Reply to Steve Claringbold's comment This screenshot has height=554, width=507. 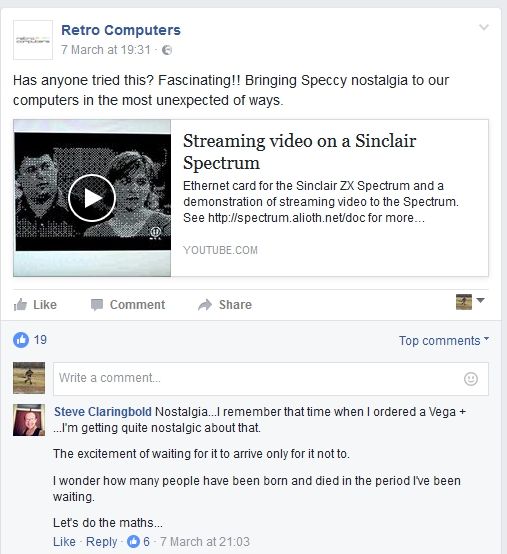coord(102,541)
